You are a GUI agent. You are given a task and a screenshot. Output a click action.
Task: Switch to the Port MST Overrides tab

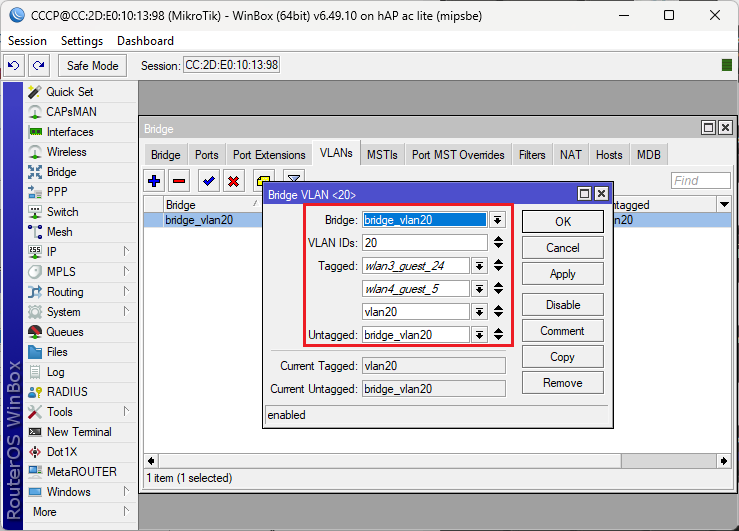point(458,155)
